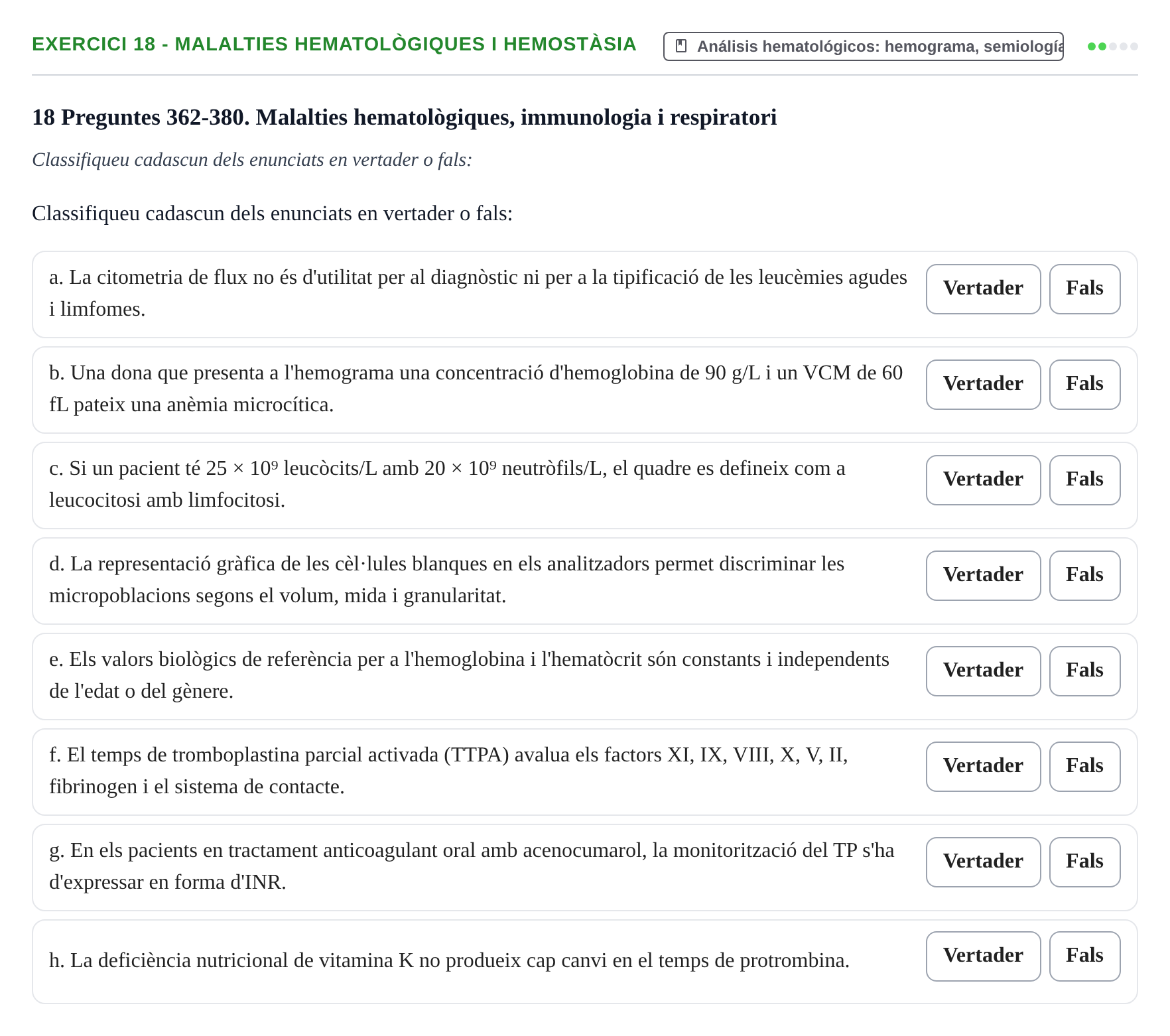Viewport: 1170px width, 1036px height.
Task: Click statement text 'f. El temps de tromboplastina'
Action: coord(448,770)
